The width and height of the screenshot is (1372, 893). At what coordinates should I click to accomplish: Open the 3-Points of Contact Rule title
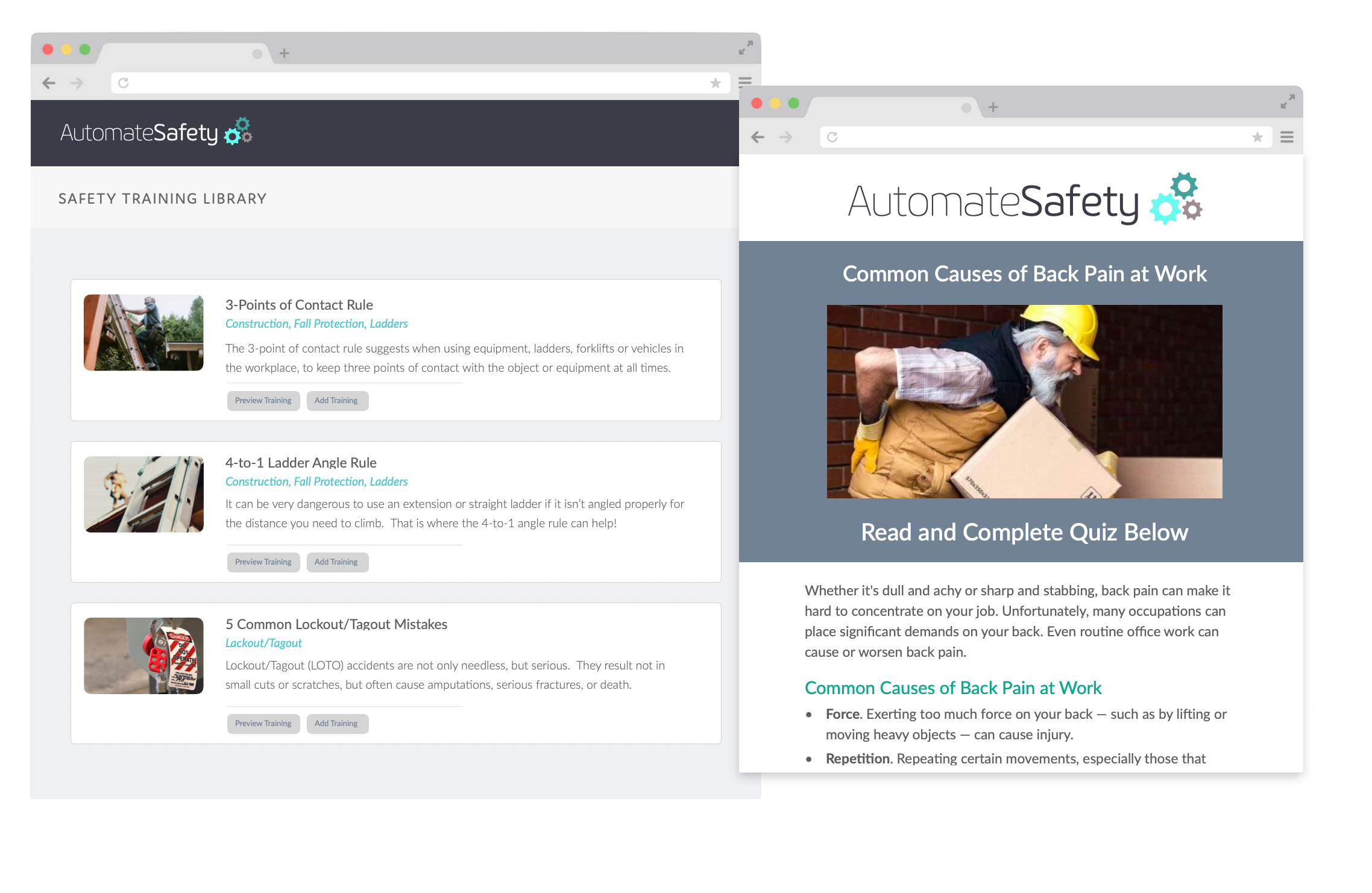pos(299,305)
